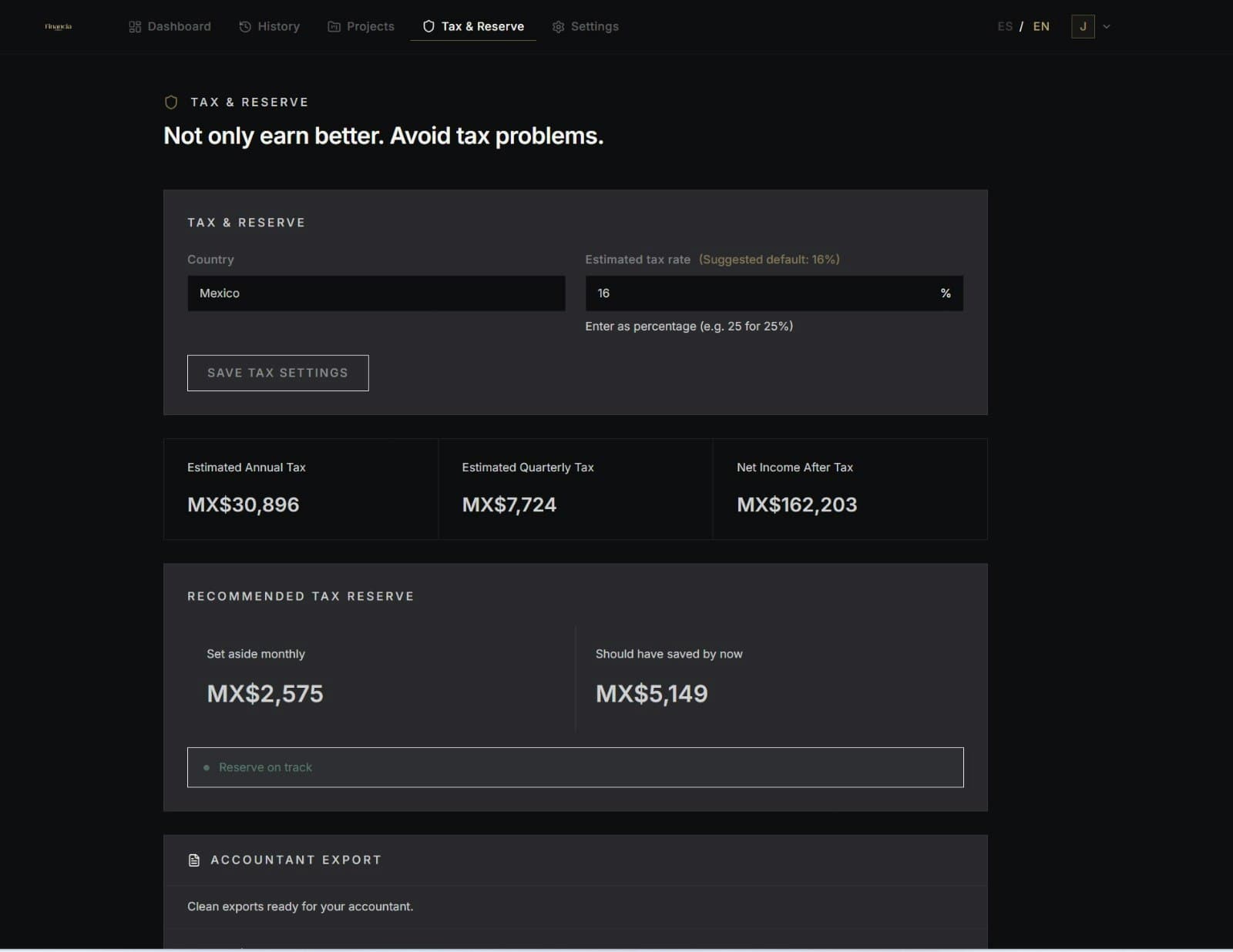The image size is (1233, 952).
Task: Click the green status dot in Reserve on track
Action: tap(206, 767)
